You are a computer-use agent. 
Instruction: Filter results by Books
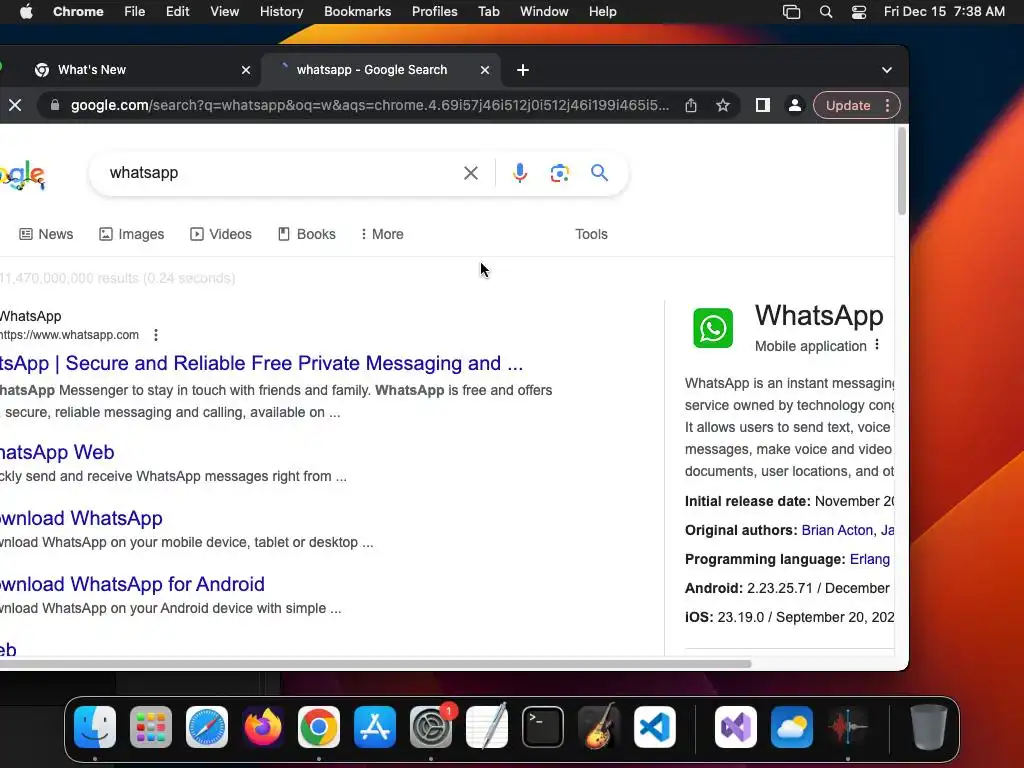(x=306, y=234)
